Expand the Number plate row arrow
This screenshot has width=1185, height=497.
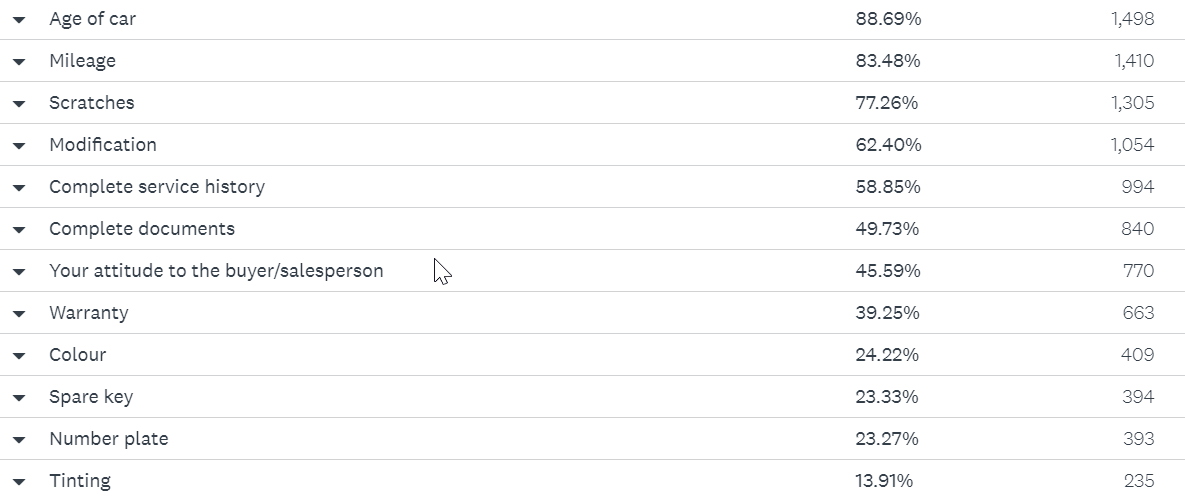pos(19,440)
